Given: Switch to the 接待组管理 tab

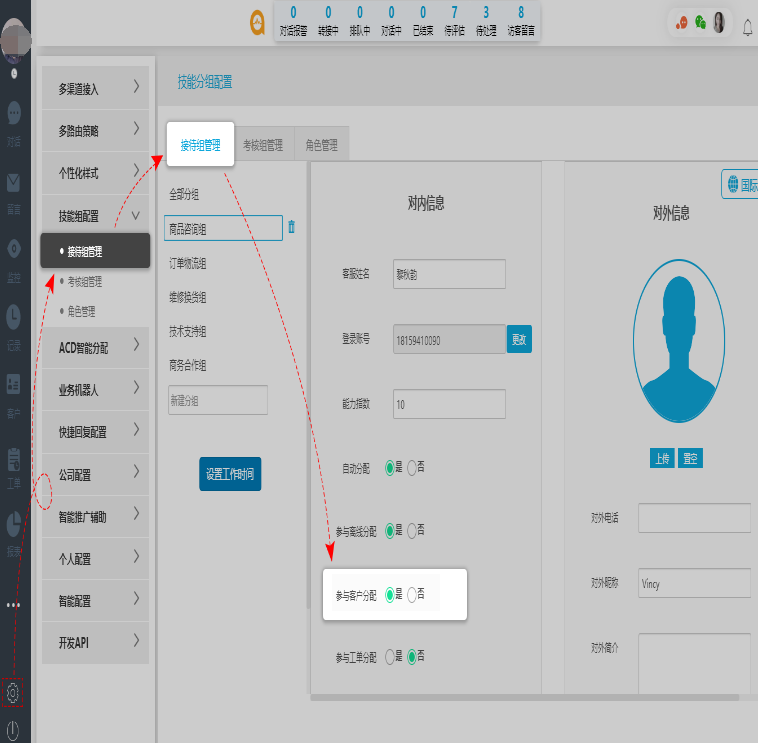Looking at the screenshot, I should (200, 145).
